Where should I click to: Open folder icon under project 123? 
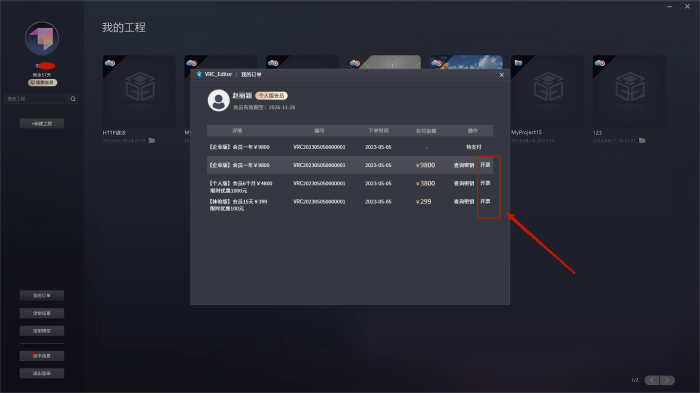tap(642, 140)
